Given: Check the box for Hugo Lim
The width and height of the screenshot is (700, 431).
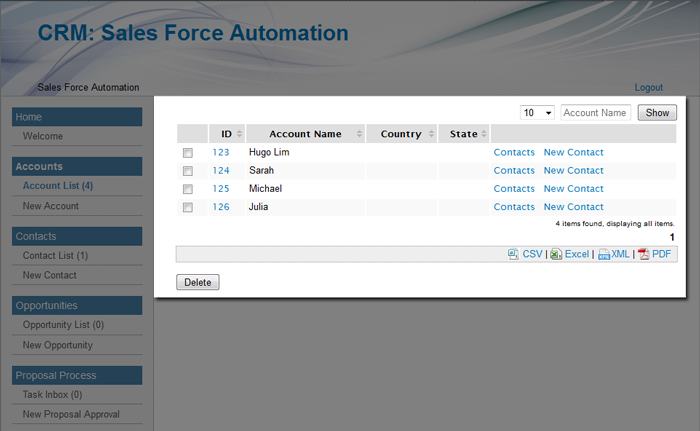Looking at the screenshot, I should pyautogui.click(x=187, y=153).
